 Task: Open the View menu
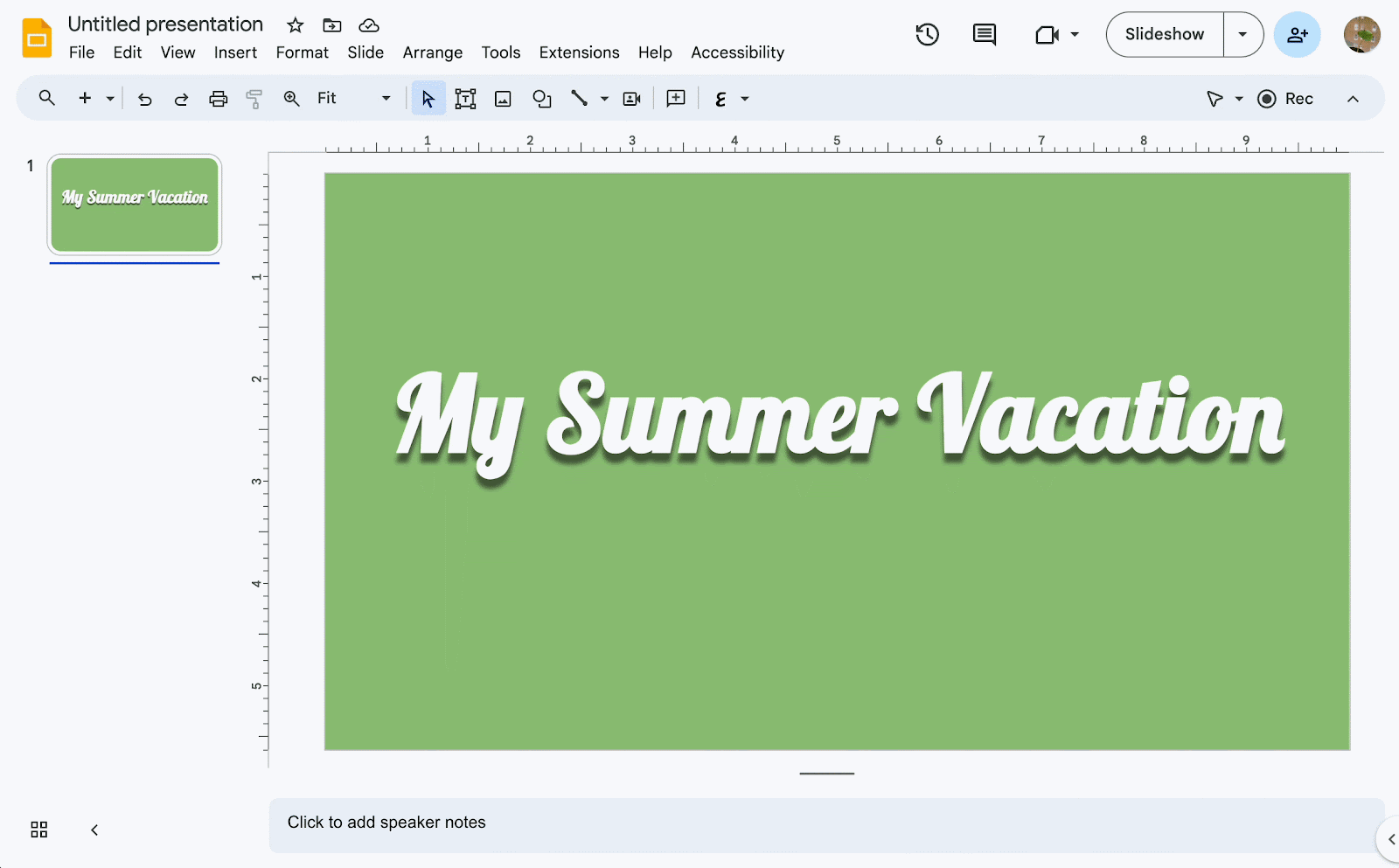[177, 52]
